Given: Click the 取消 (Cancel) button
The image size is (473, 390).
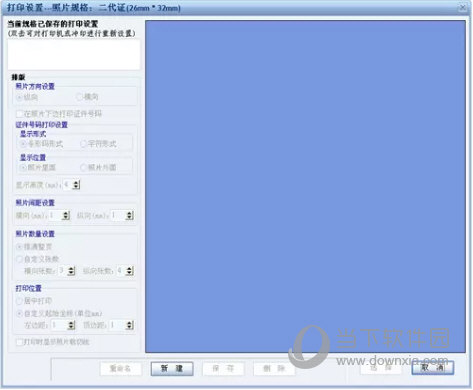Looking at the screenshot, I should [432, 368].
